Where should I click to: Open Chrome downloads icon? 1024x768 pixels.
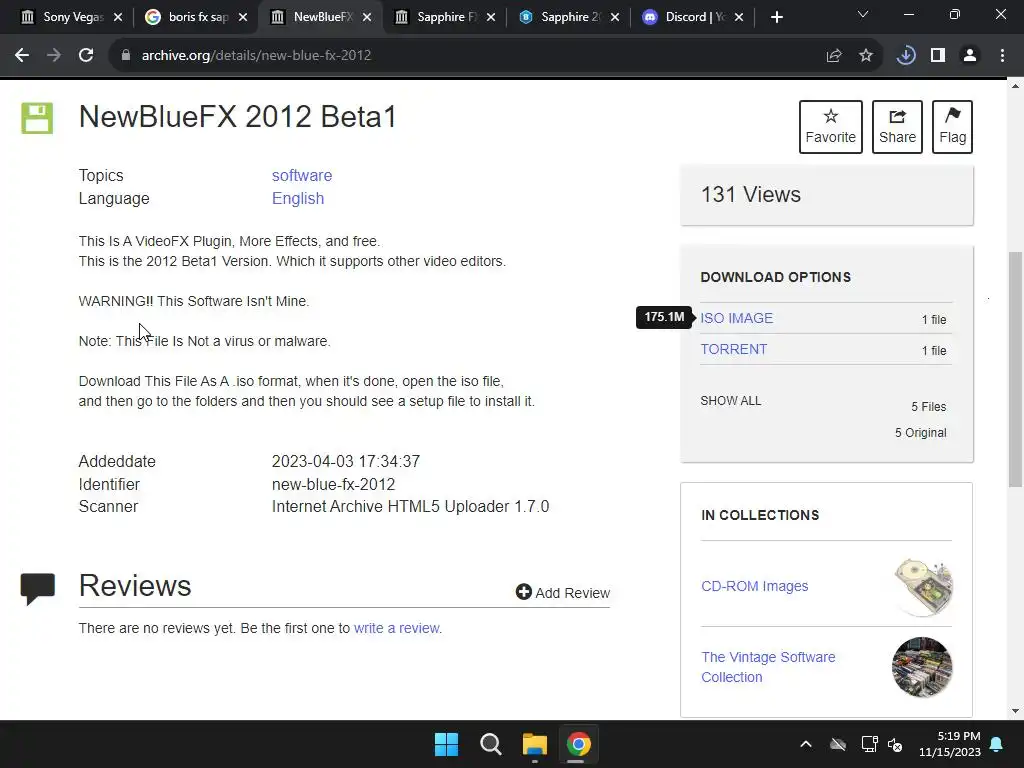[906, 56]
